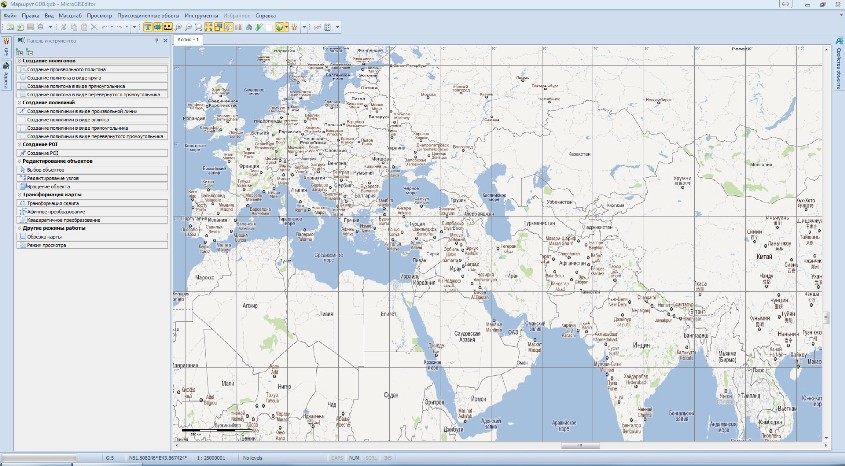Open the dropdown arrow beside the globe icon
845x466 pixels.
pyautogui.click(x=287, y=27)
